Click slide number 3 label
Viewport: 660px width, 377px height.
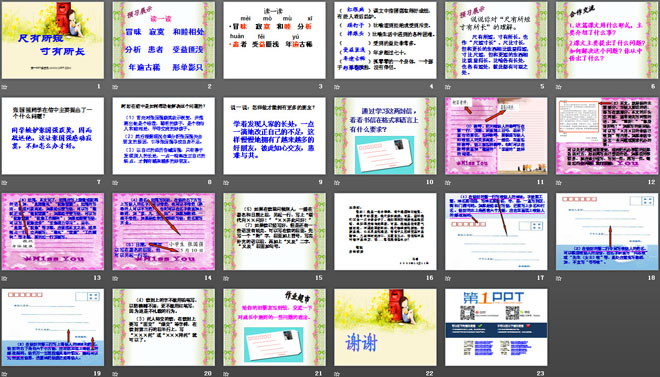(320, 87)
